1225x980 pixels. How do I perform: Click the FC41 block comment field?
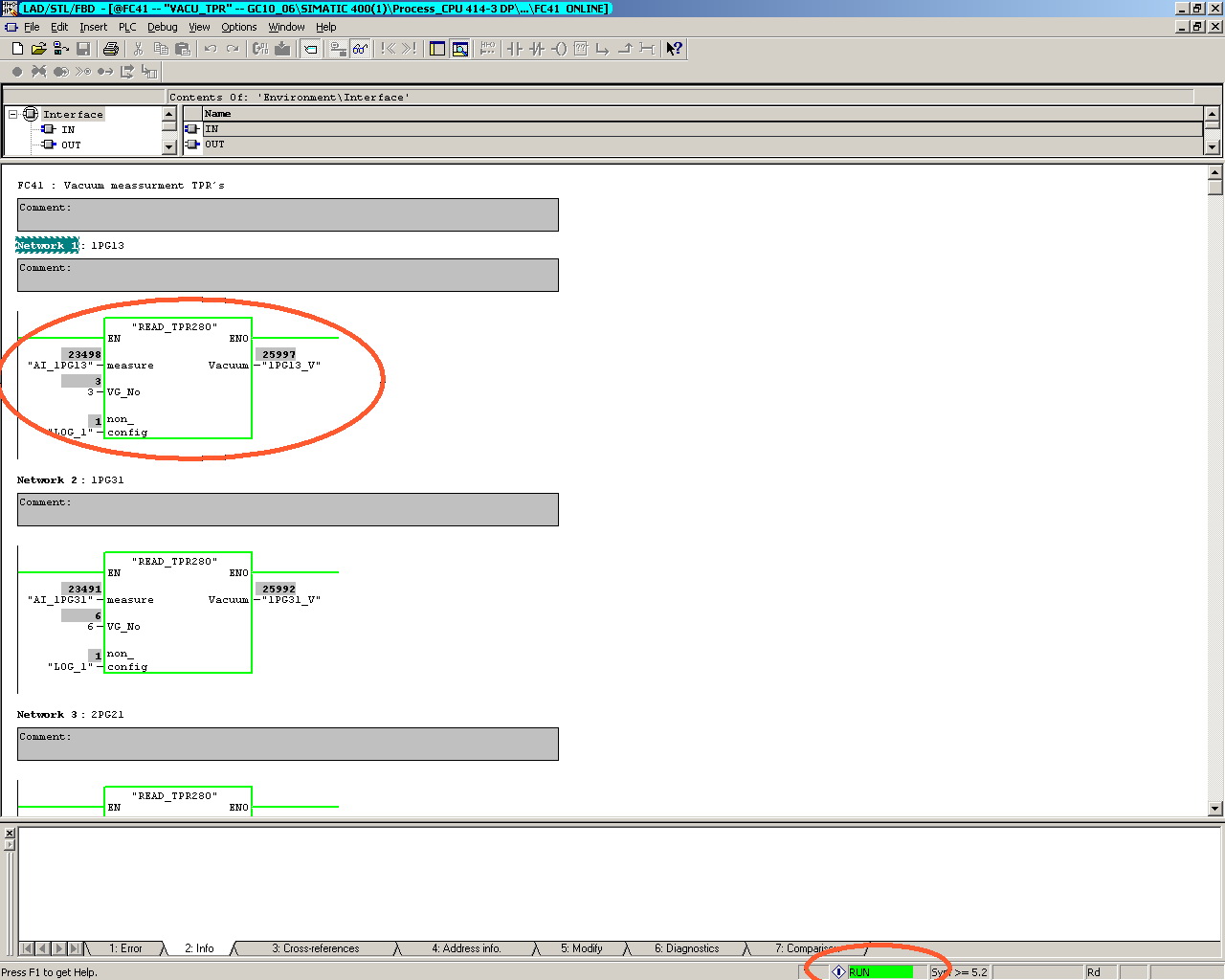(287, 214)
